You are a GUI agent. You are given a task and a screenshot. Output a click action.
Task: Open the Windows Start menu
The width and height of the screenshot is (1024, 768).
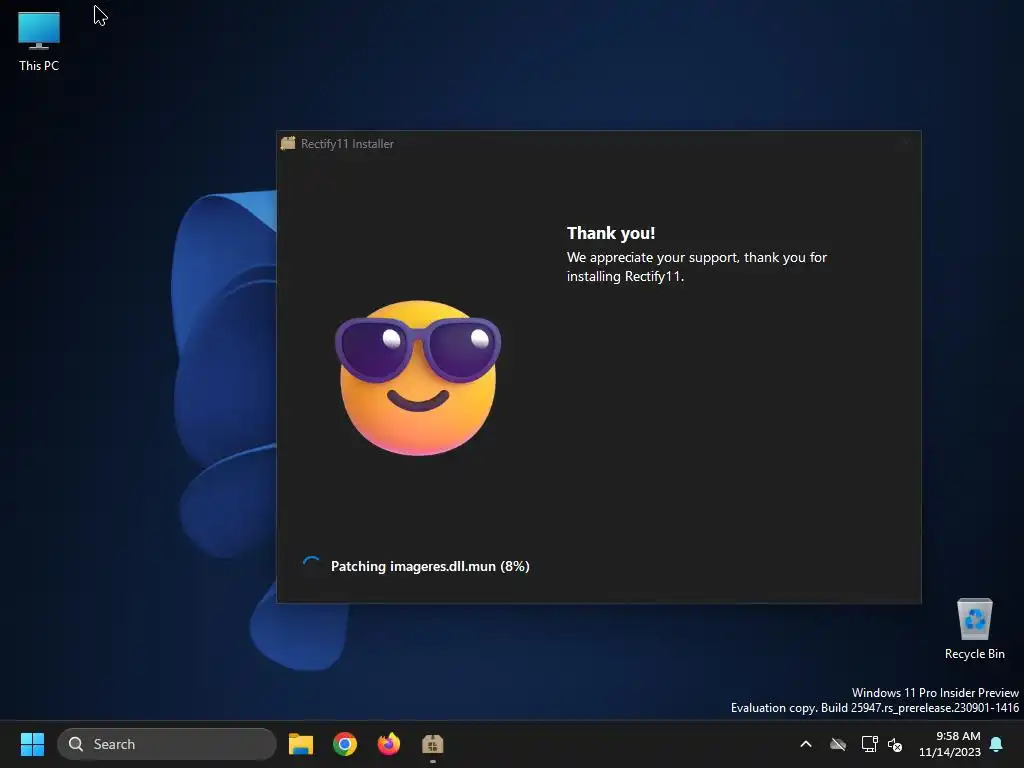(32, 744)
